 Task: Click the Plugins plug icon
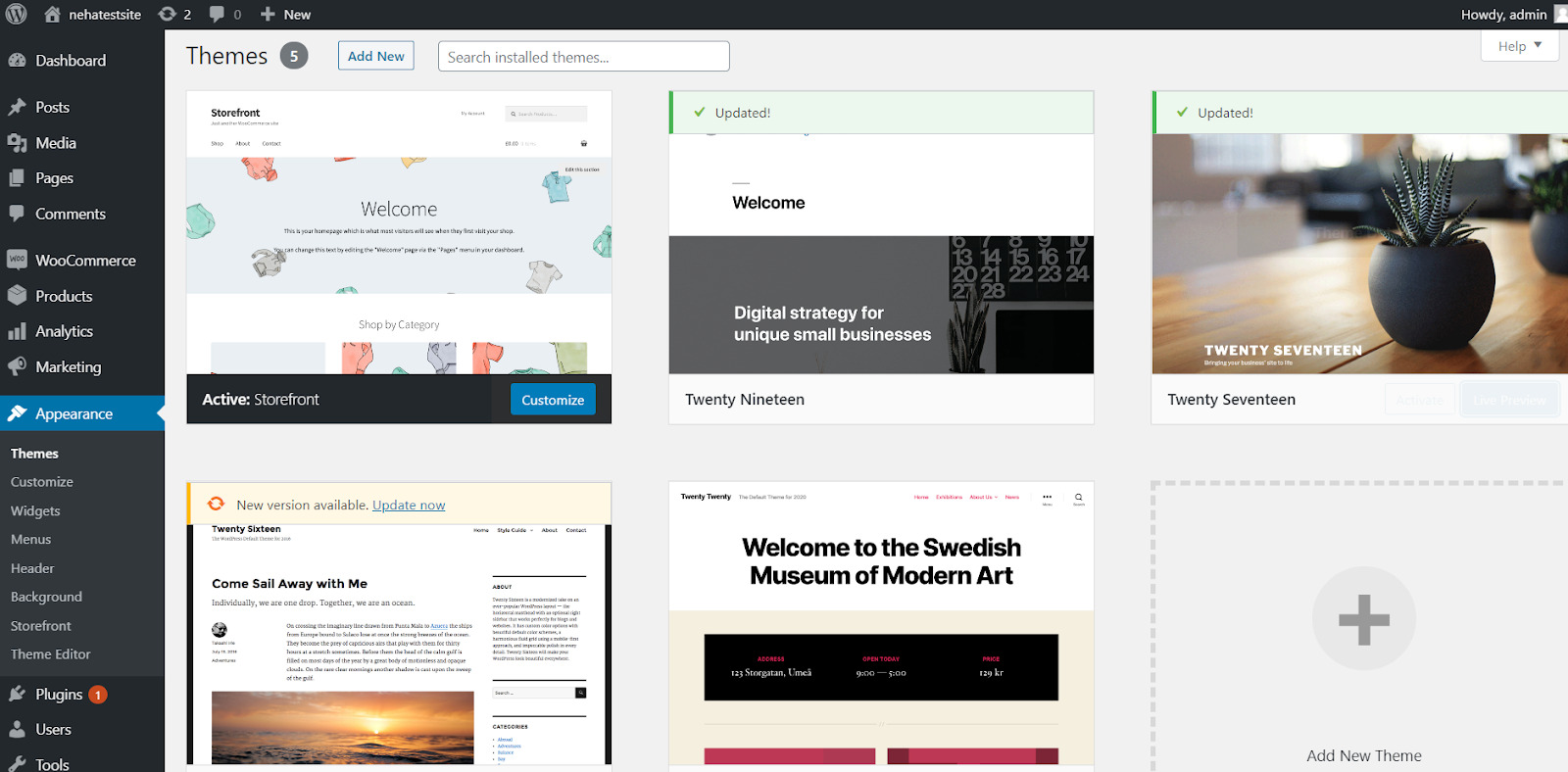click(x=17, y=694)
